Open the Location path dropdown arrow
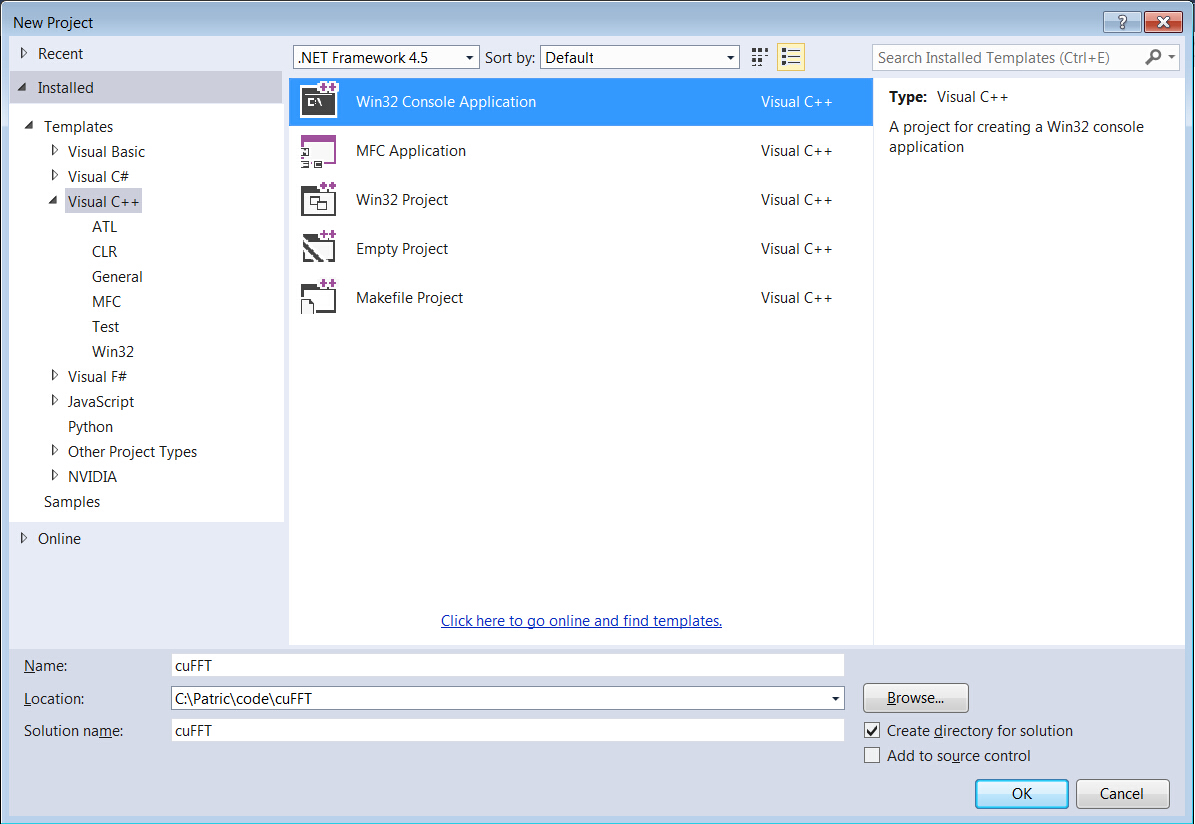Image resolution: width=1195 pixels, height=824 pixels. pyautogui.click(x=835, y=698)
